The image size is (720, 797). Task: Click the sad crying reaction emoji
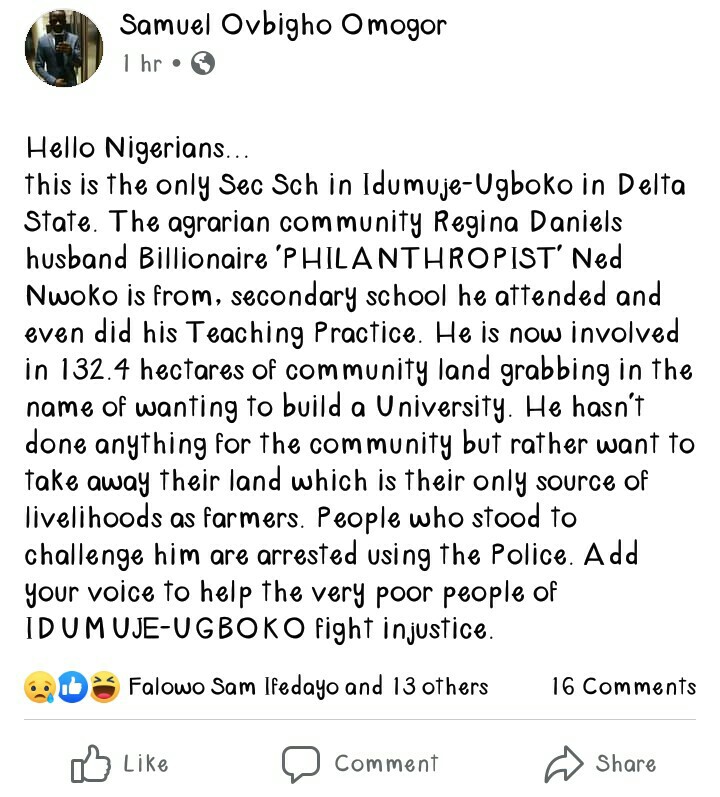(x=38, y=686)
